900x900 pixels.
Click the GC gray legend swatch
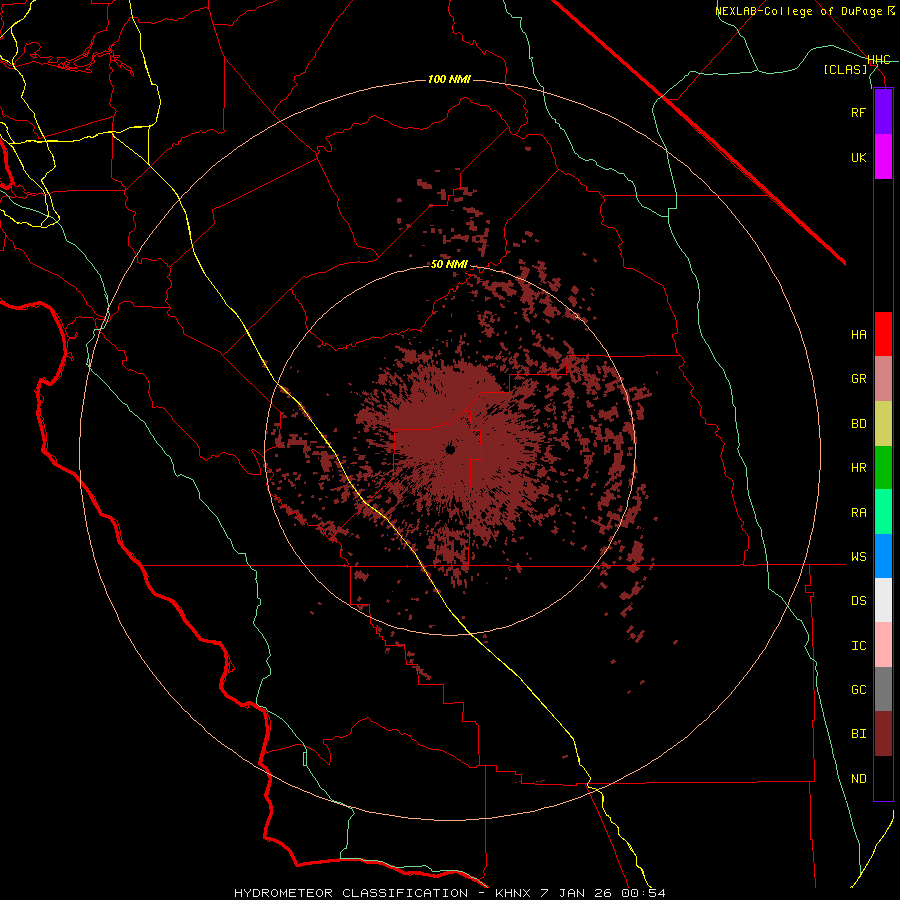[883, 689]
